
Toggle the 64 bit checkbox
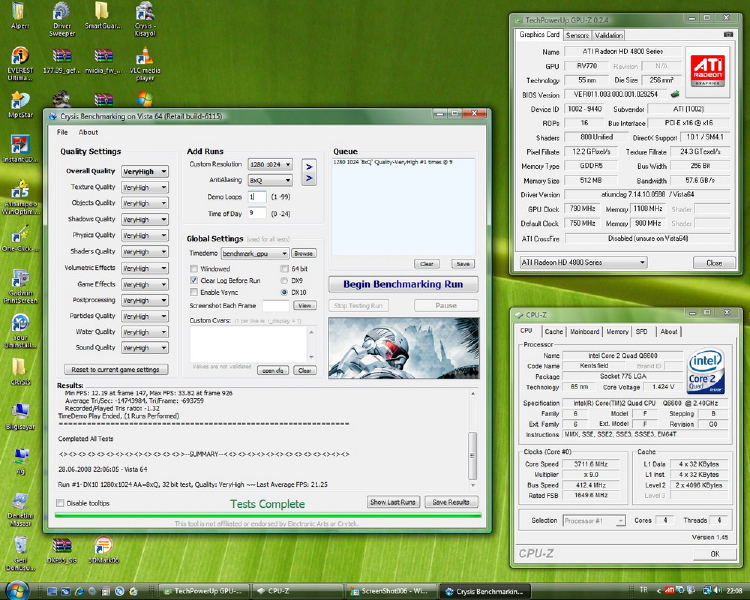tap(284, 268)
